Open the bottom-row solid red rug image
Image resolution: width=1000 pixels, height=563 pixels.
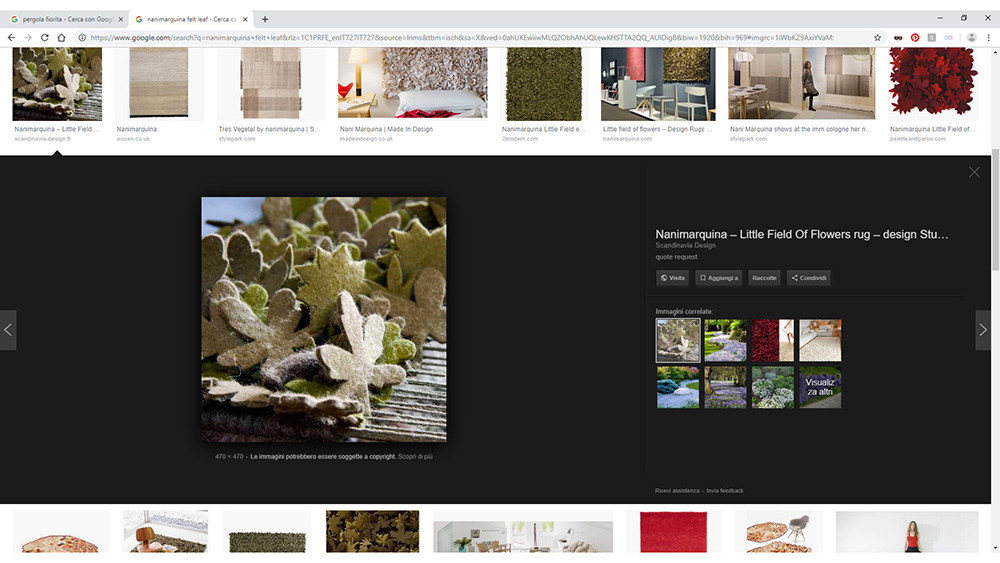point(673,532)
